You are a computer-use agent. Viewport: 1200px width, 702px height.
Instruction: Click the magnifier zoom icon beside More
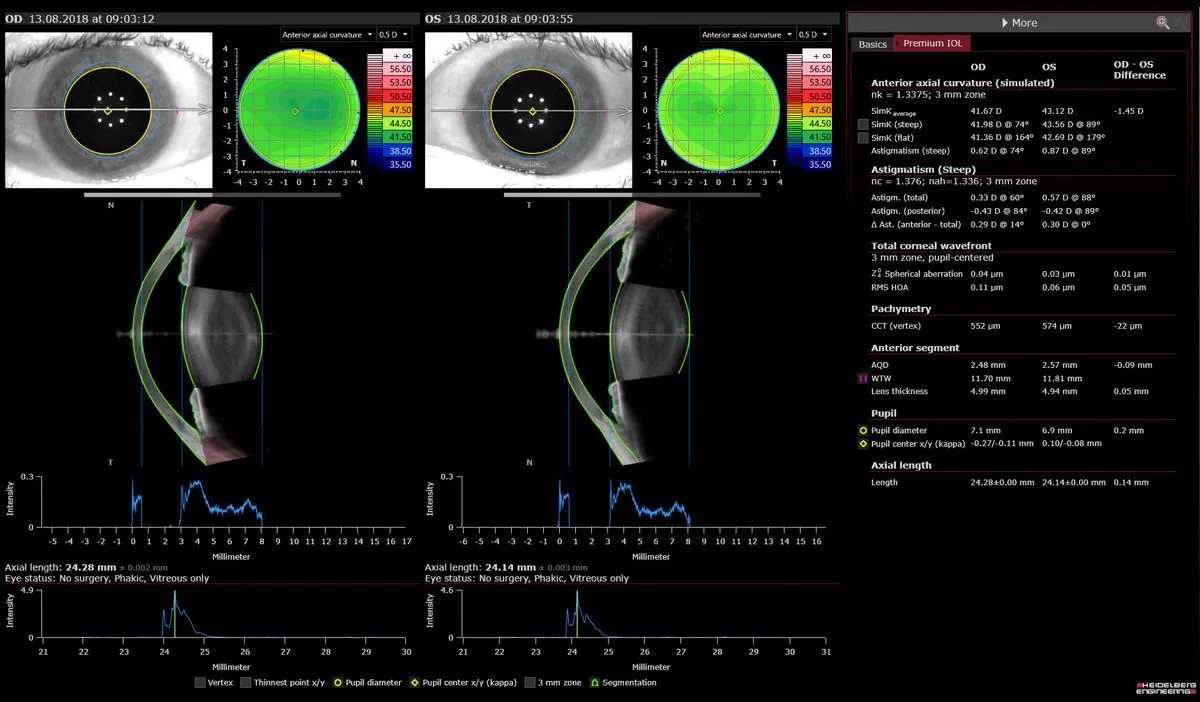(1163, 22)
